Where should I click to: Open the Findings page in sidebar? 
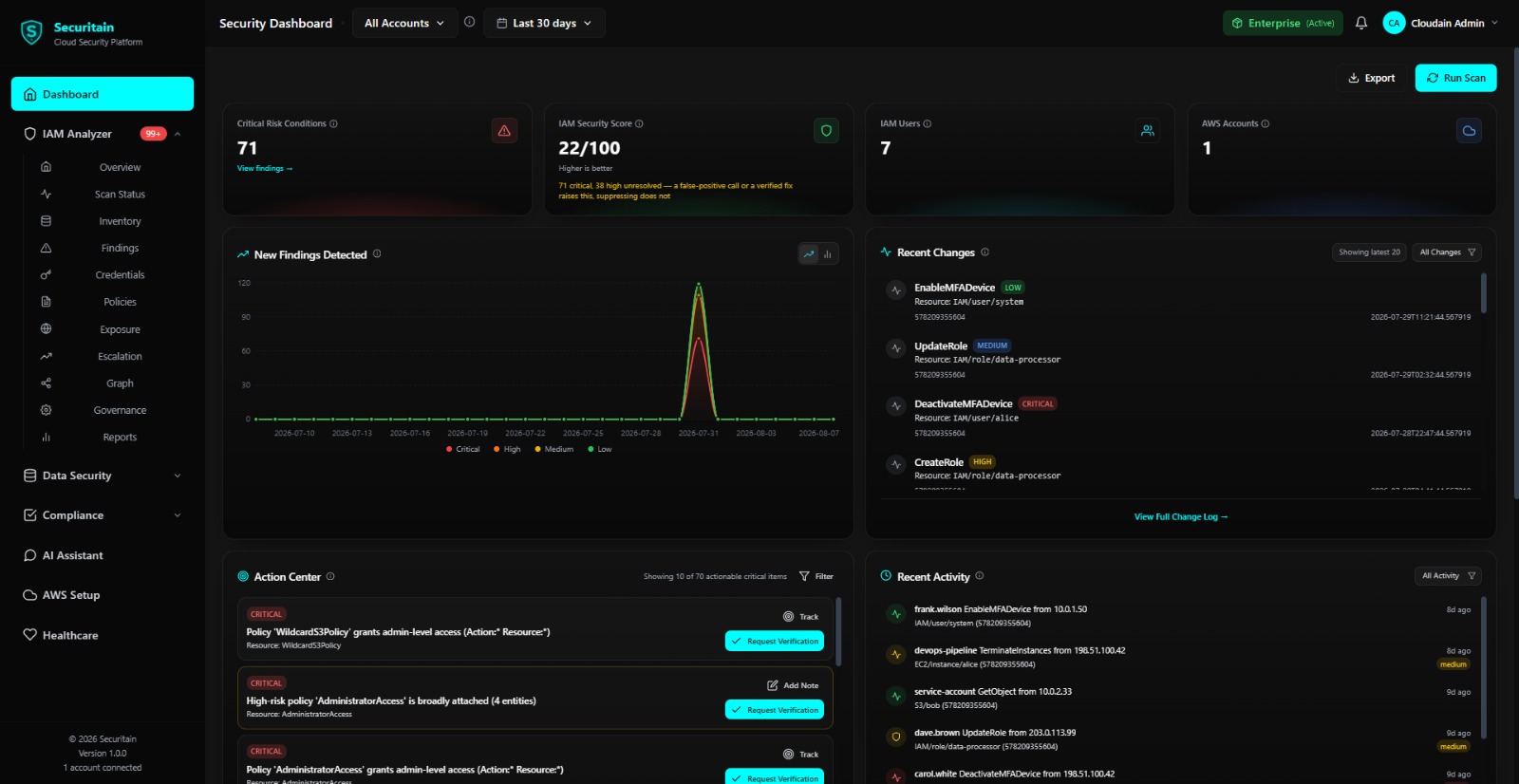pyautogui.click(x=120, y=248)
